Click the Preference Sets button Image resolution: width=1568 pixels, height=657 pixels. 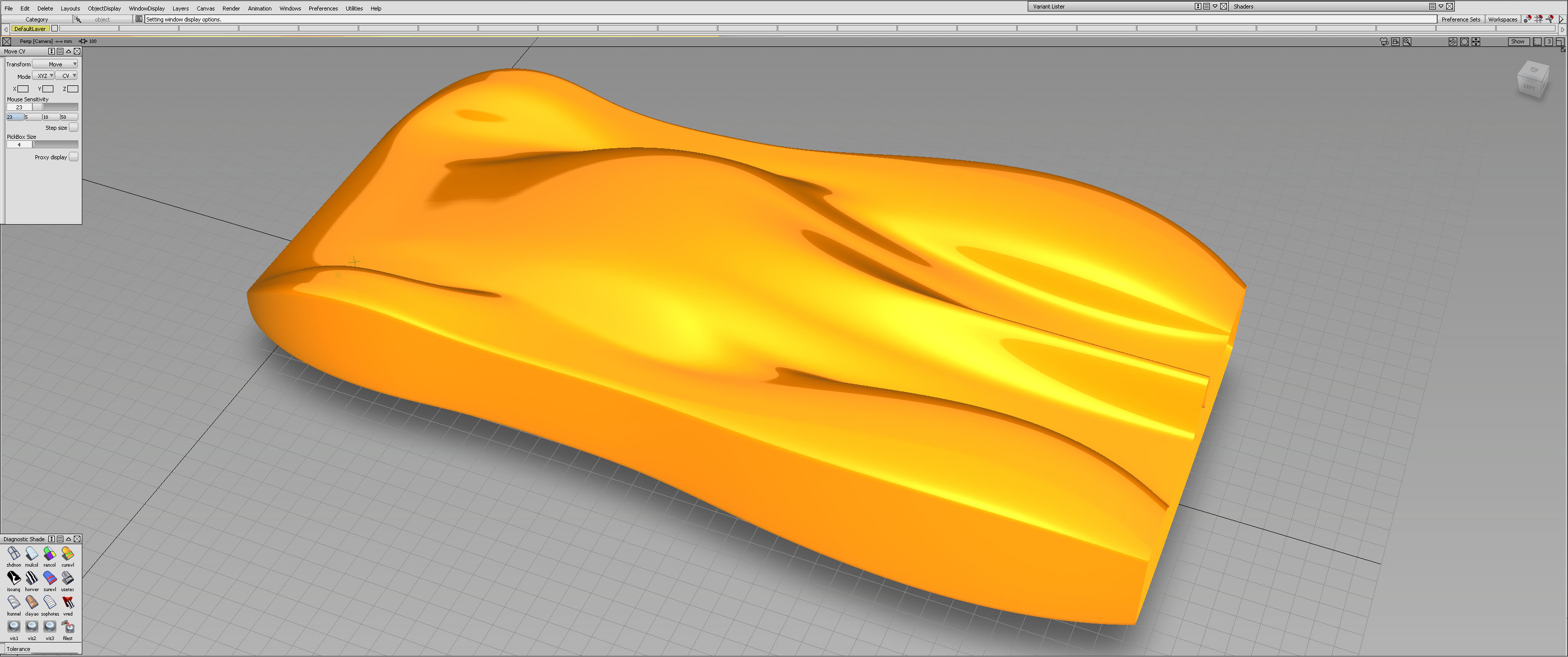pos(1460,19)
